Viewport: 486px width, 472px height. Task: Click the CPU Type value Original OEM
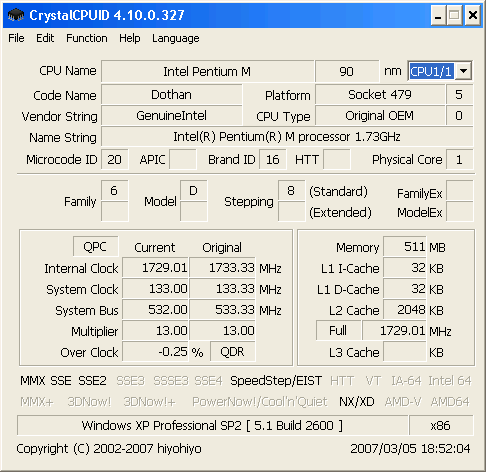click(380, 116)
